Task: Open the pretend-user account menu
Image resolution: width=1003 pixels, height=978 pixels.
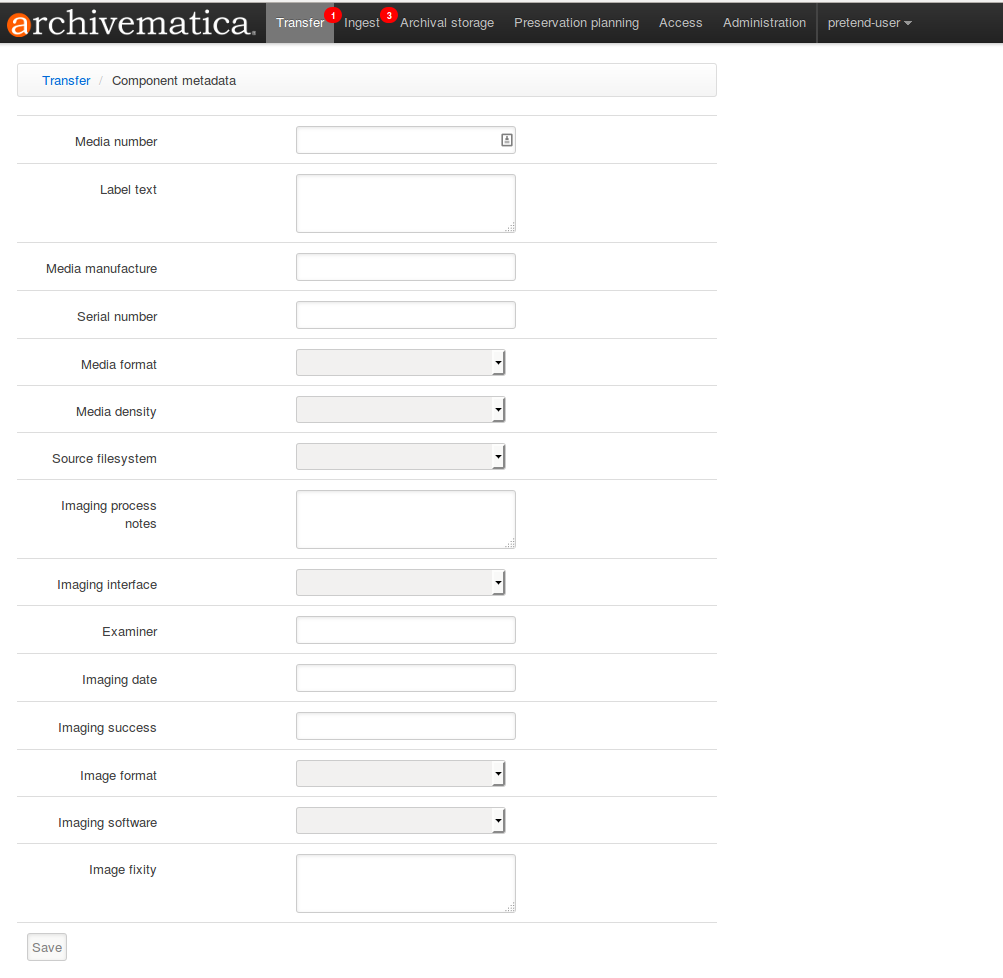Action: point(868,23)
